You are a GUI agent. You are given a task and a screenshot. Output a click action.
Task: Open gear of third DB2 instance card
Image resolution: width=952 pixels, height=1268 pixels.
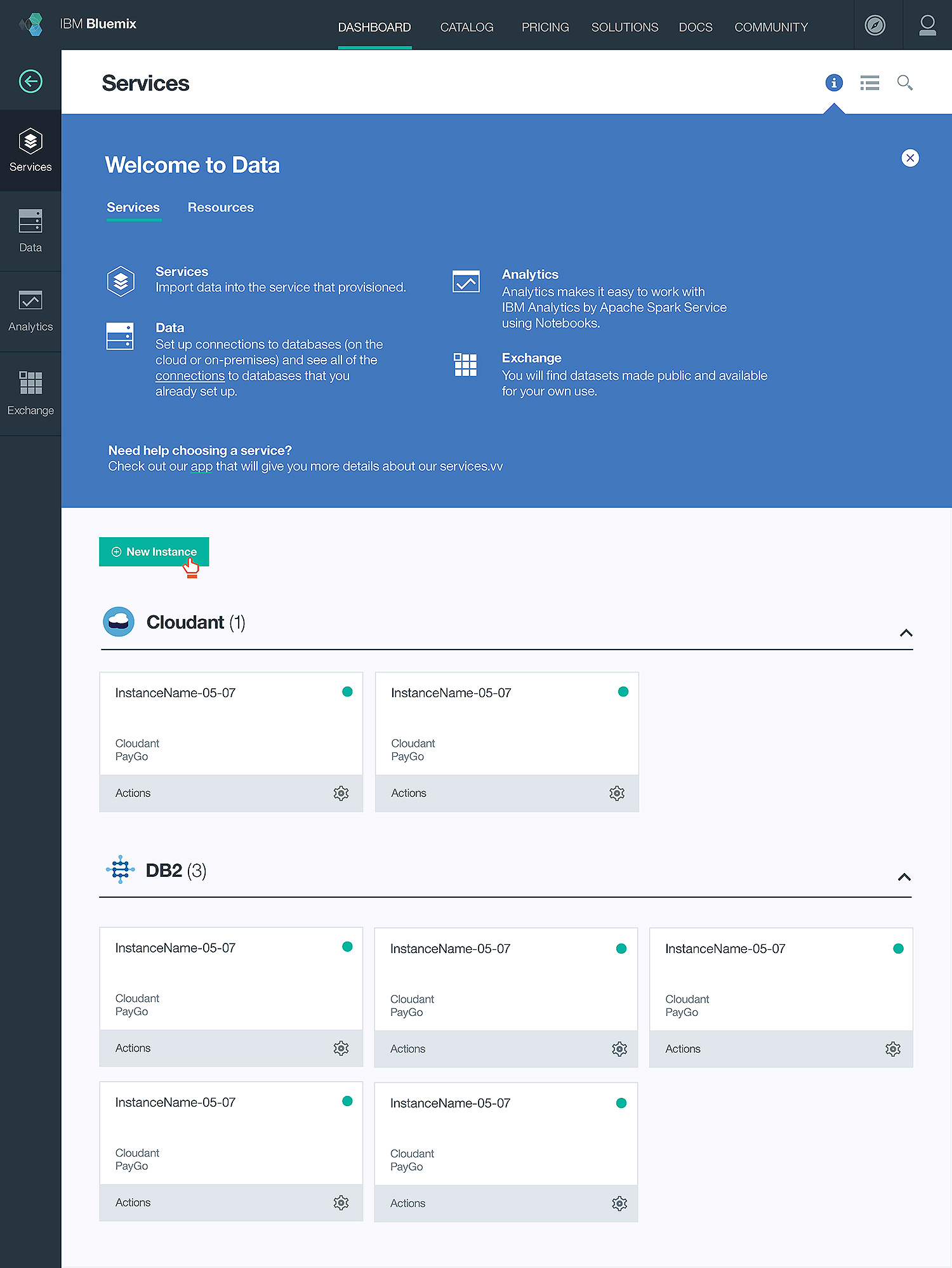[893, 1049]
